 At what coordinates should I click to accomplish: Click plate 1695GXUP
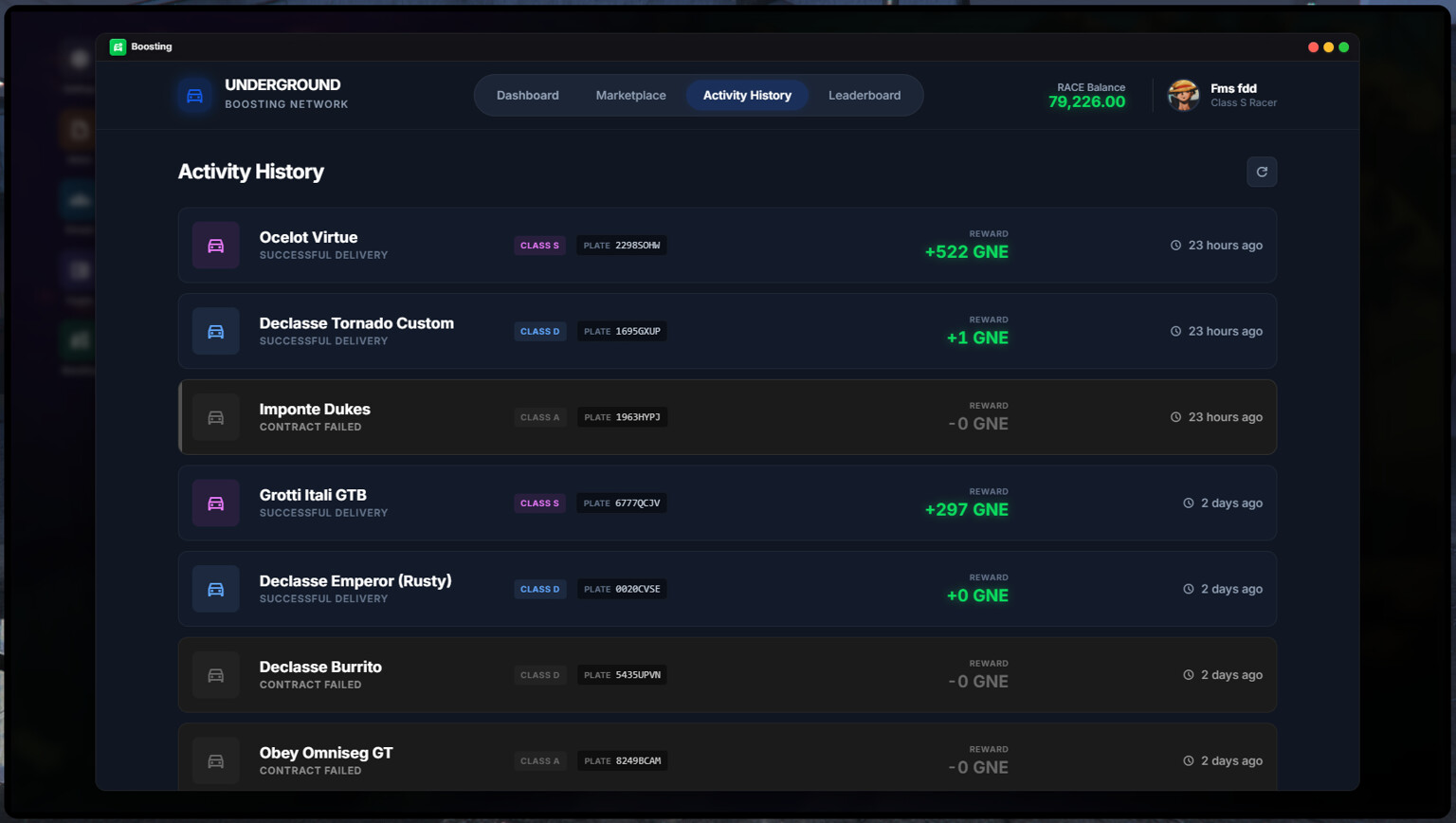click(622, 331)
